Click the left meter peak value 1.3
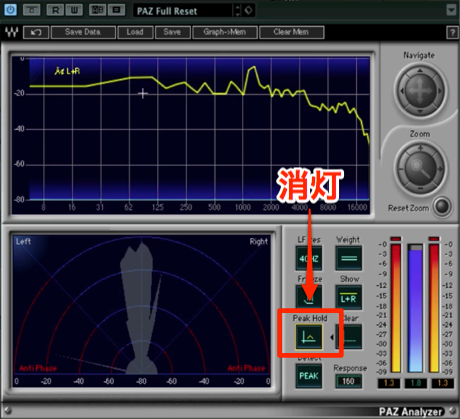The height and width of the screenshot is (419, 460). pos(389,383)
